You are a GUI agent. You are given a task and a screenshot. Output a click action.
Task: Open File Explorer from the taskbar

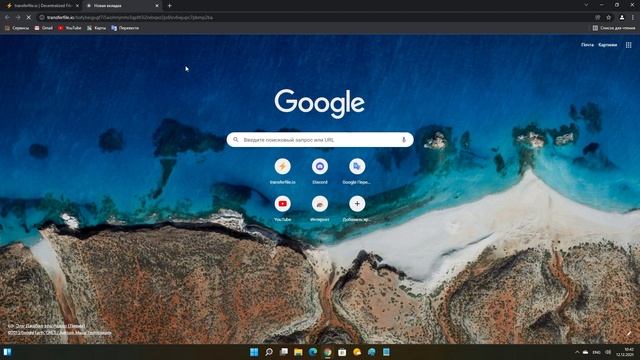click(298, 352)
